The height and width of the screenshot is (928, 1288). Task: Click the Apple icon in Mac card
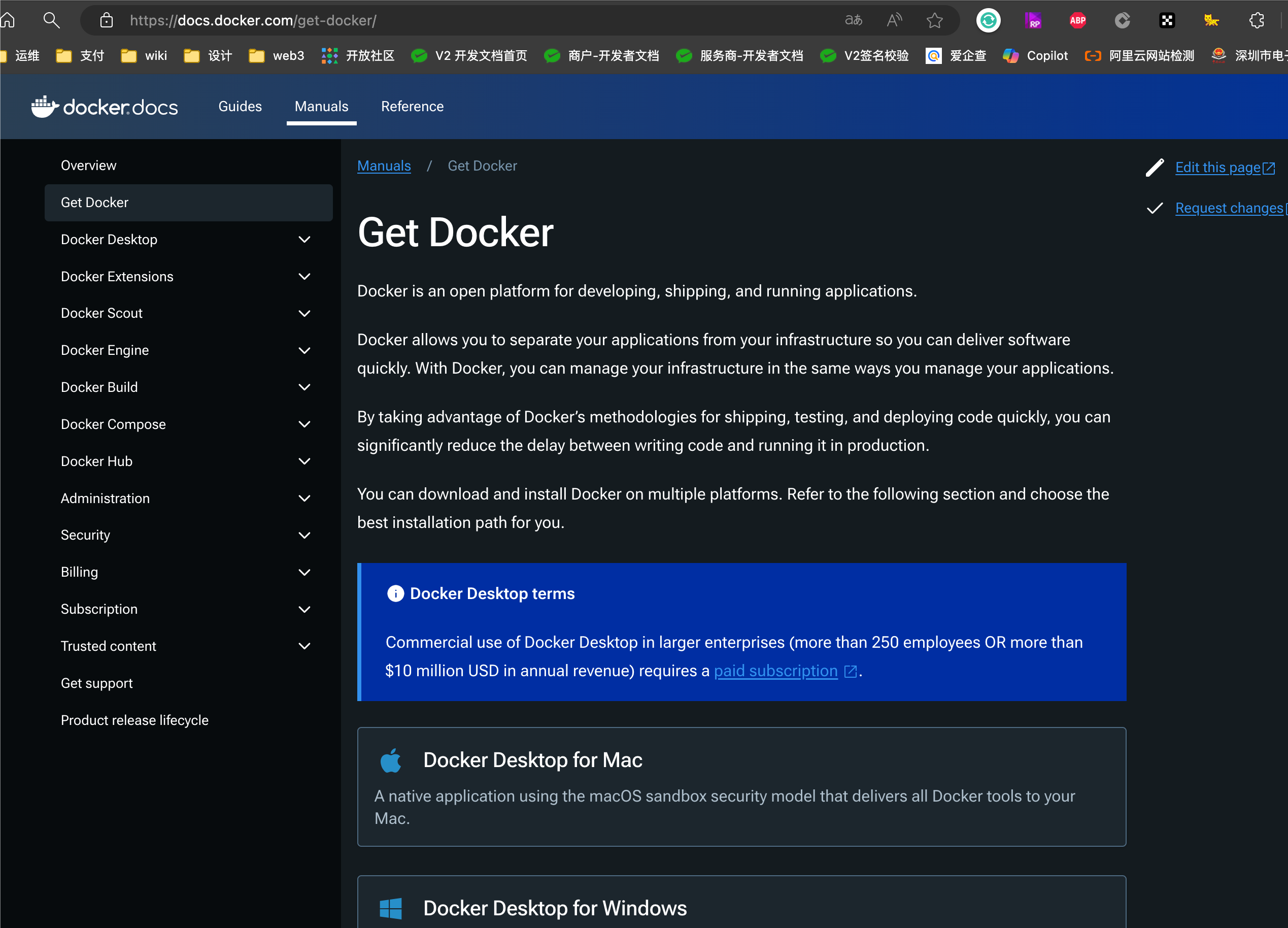(391, 760)
